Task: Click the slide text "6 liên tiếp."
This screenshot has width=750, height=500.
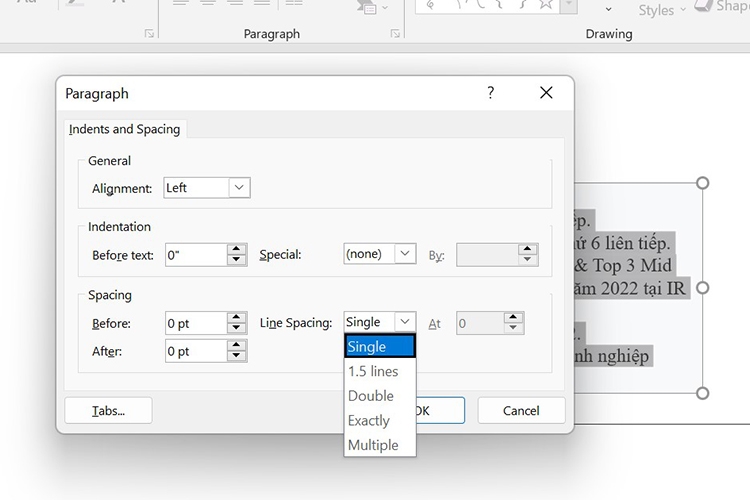Action: click(629, 243)
